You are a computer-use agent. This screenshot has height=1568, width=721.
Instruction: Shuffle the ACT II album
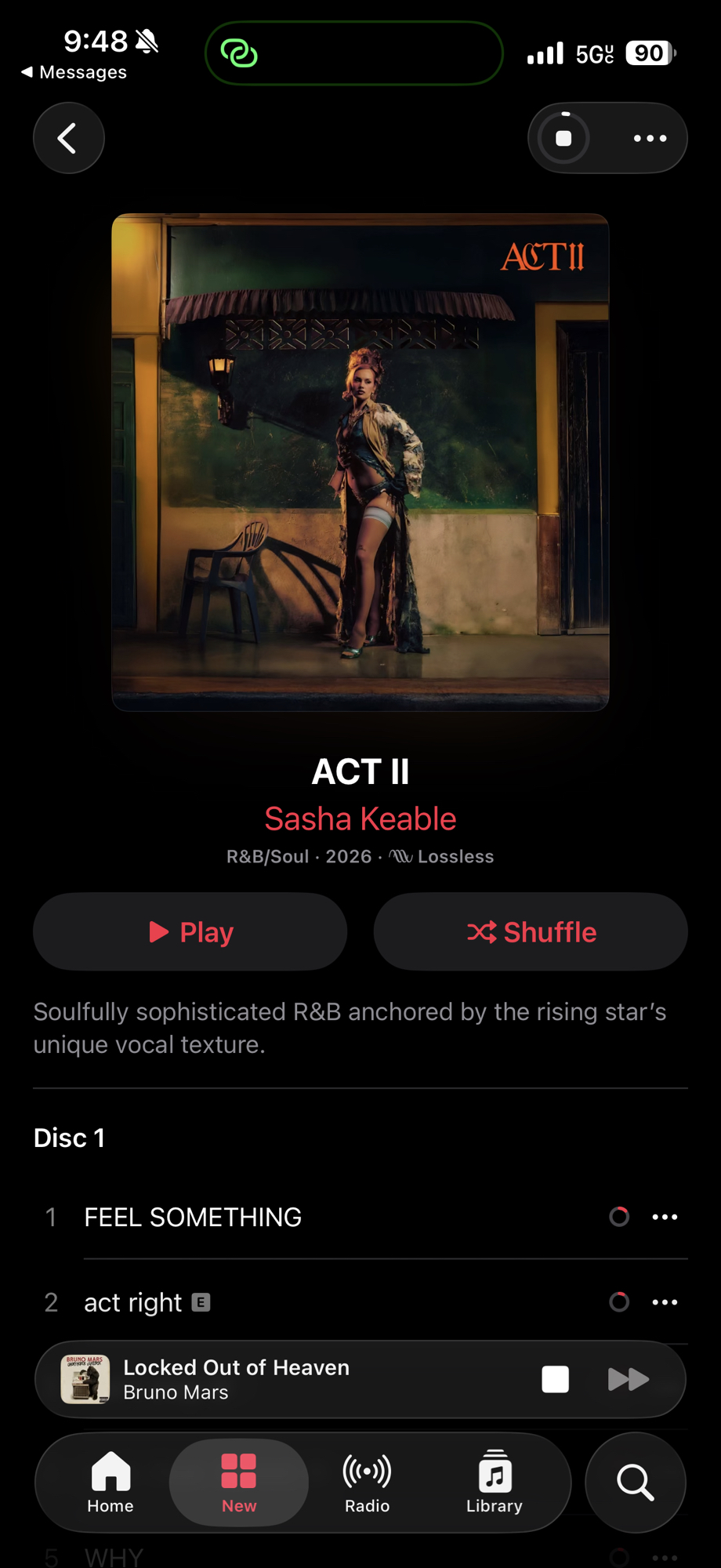(531, 931)
